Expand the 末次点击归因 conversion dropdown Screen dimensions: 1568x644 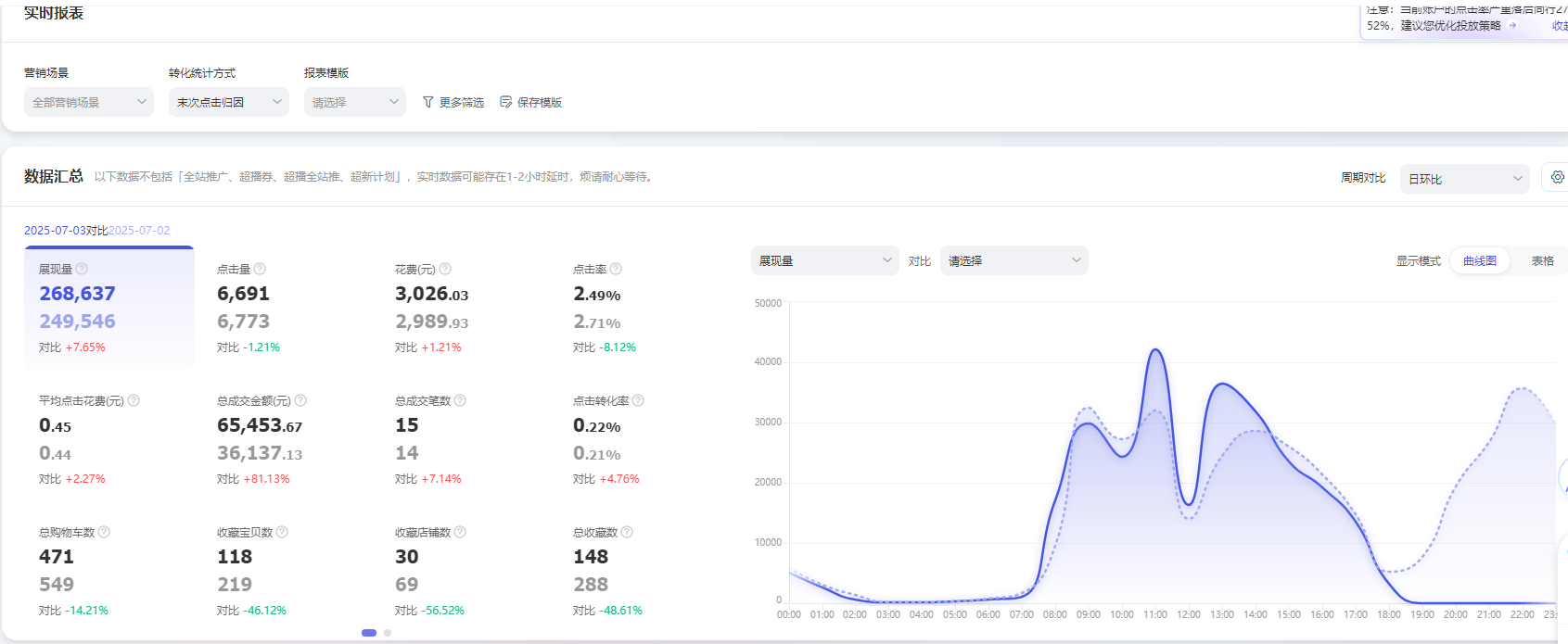228,102
